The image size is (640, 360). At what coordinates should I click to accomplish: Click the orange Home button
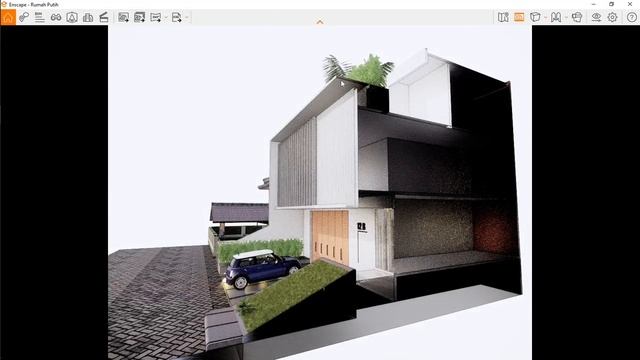(8, 17)
